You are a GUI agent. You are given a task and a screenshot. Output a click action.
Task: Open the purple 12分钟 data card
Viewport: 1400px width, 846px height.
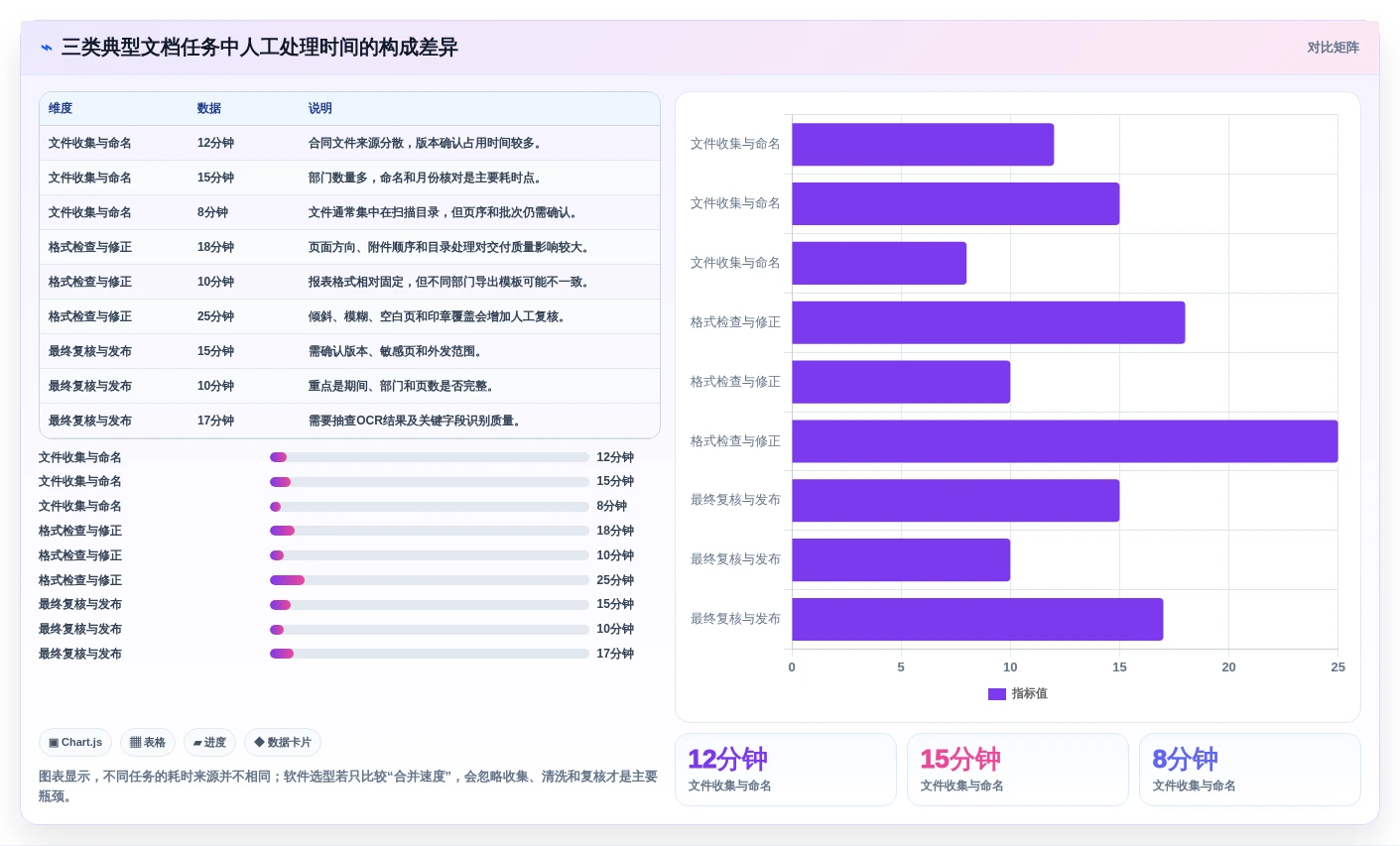click(x=786, y=770)
